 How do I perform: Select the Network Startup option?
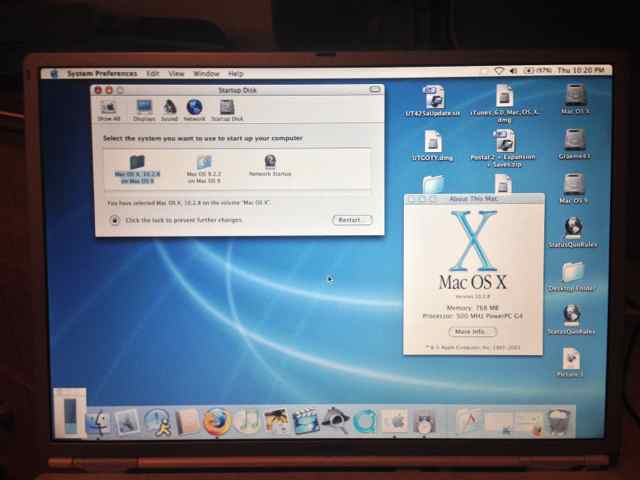[270, 166]
